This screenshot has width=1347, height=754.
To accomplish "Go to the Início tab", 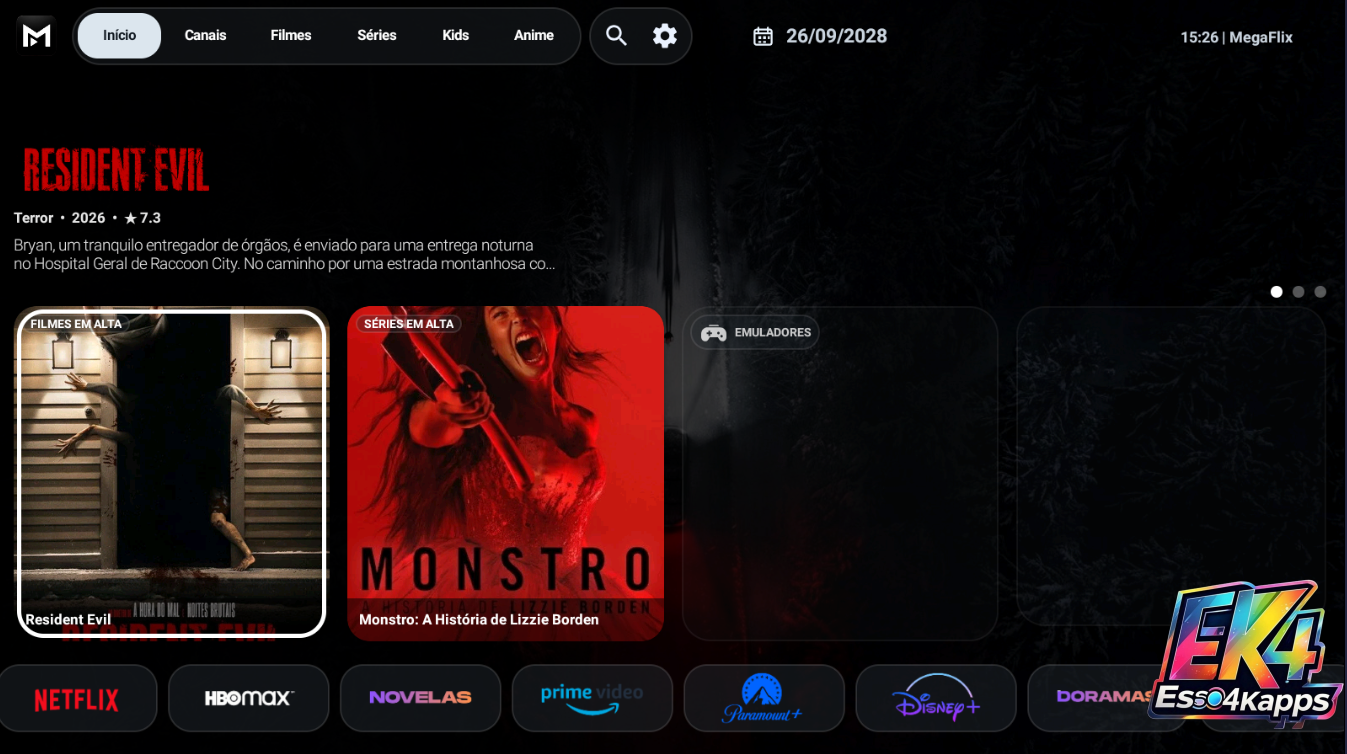I will point(119,36).
